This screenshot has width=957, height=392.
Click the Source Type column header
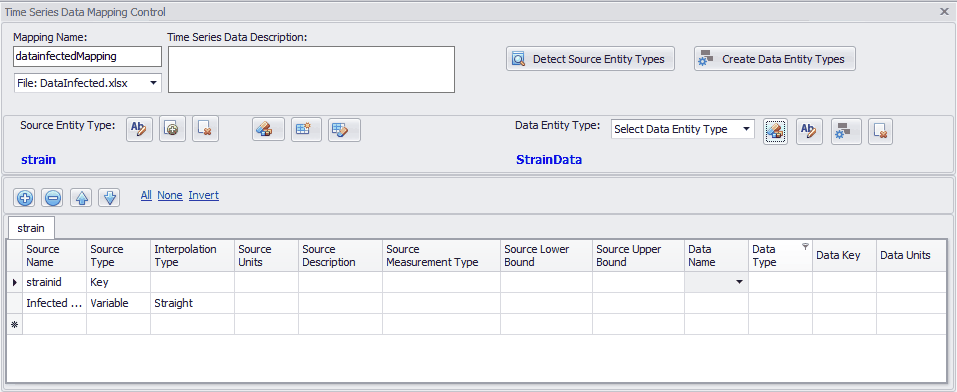[x=118, y=256]
